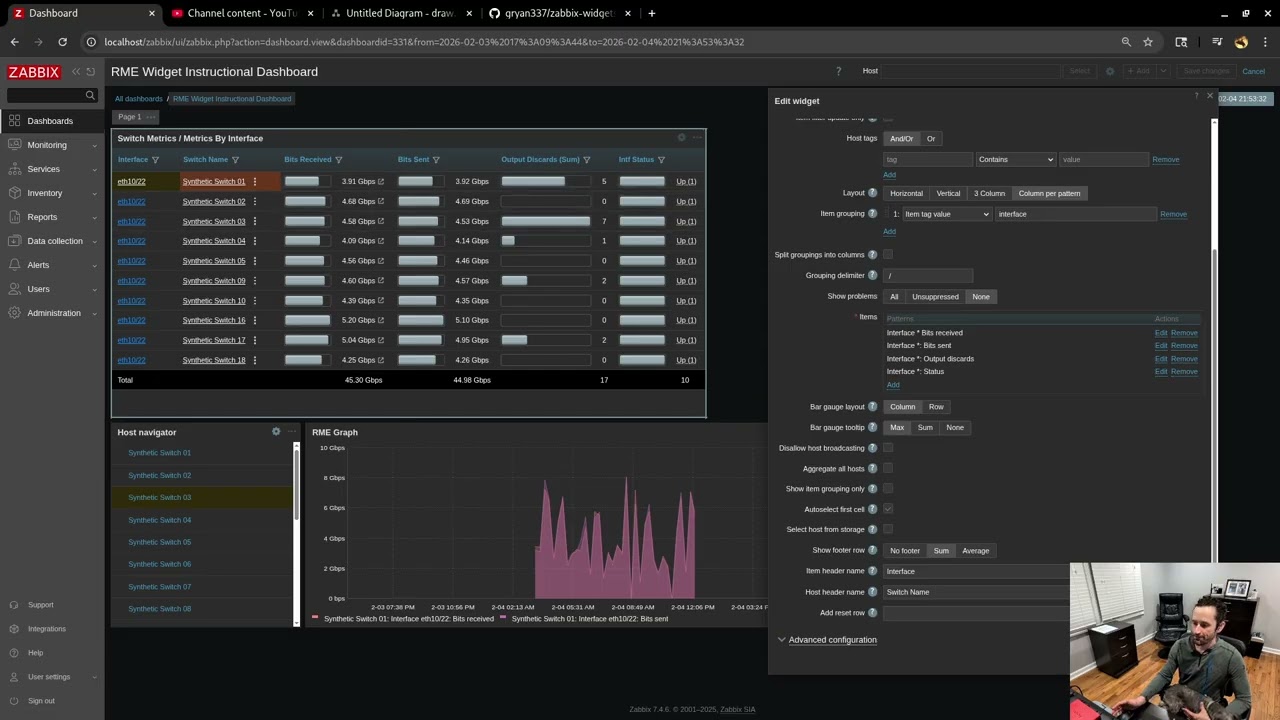Click the Layout help question mark icon

tap(872, 193)
